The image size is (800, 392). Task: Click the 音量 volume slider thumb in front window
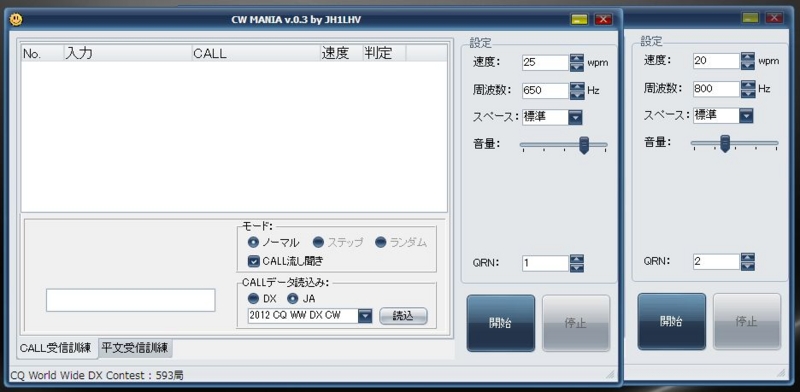pos(584,145)
